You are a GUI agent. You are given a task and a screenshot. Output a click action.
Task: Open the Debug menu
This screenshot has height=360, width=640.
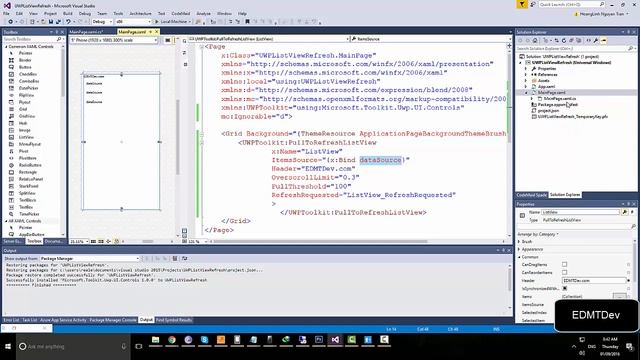pos(84,13)
